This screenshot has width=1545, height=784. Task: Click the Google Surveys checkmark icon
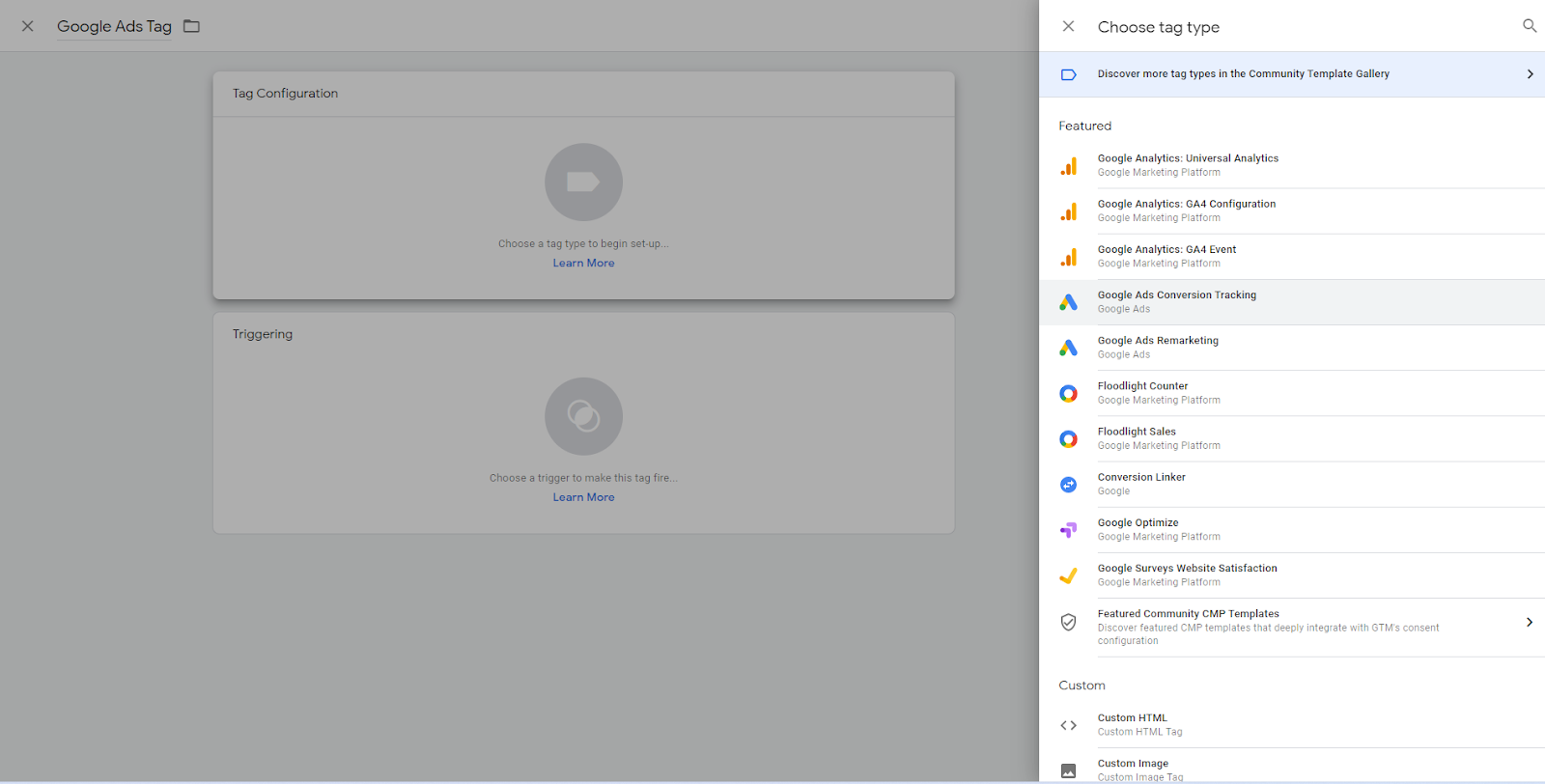[1068, 575]
